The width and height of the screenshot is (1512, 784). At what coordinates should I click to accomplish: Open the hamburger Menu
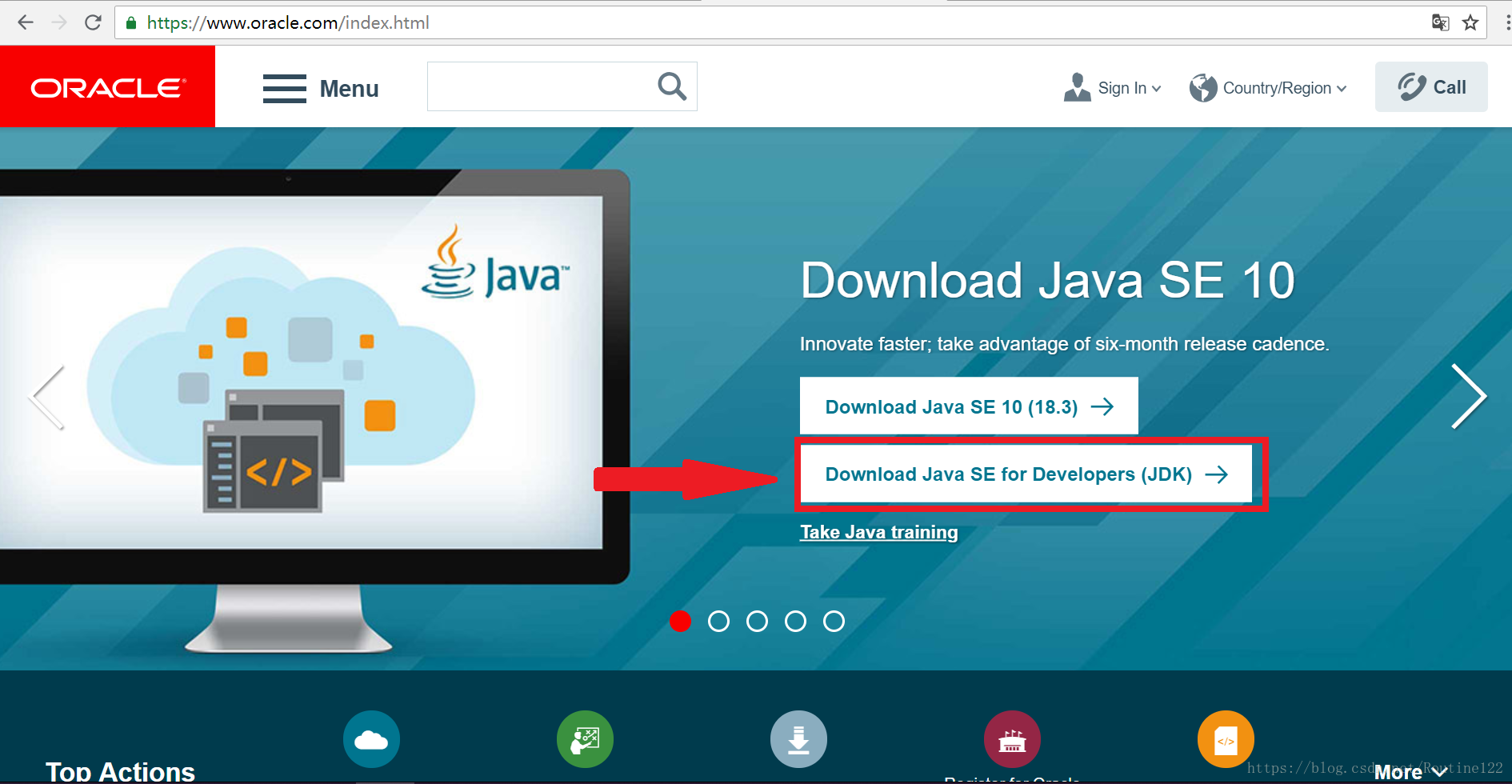click(321, 88)
